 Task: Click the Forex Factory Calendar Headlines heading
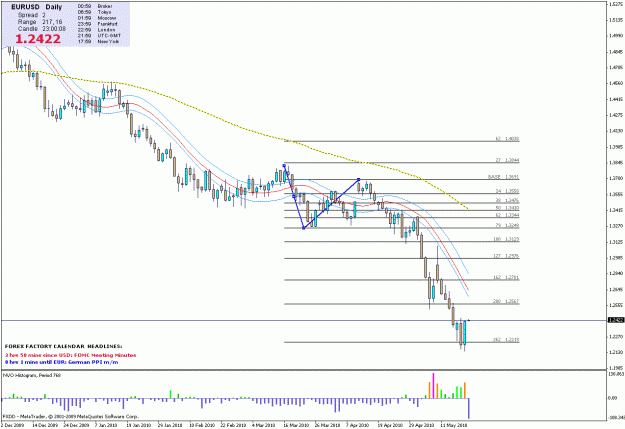click(x=63, y=346)
